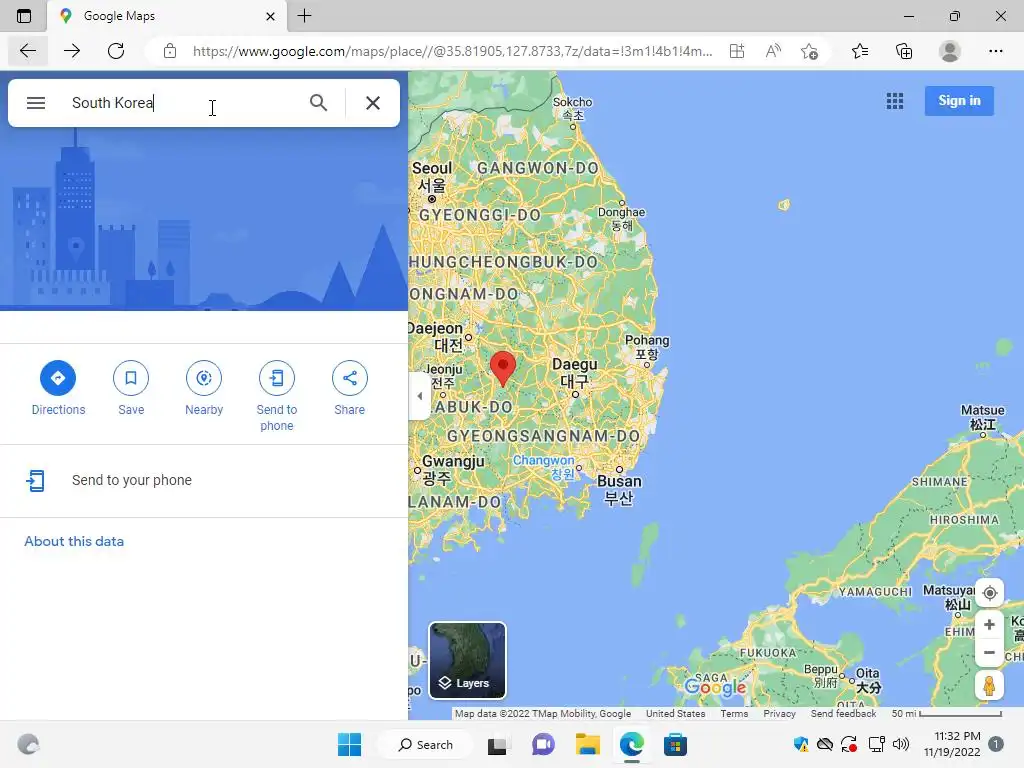The height and width of the screenshot is (768, 1024).
Task: Click the Send feedback link
Action: pos(843,714)
